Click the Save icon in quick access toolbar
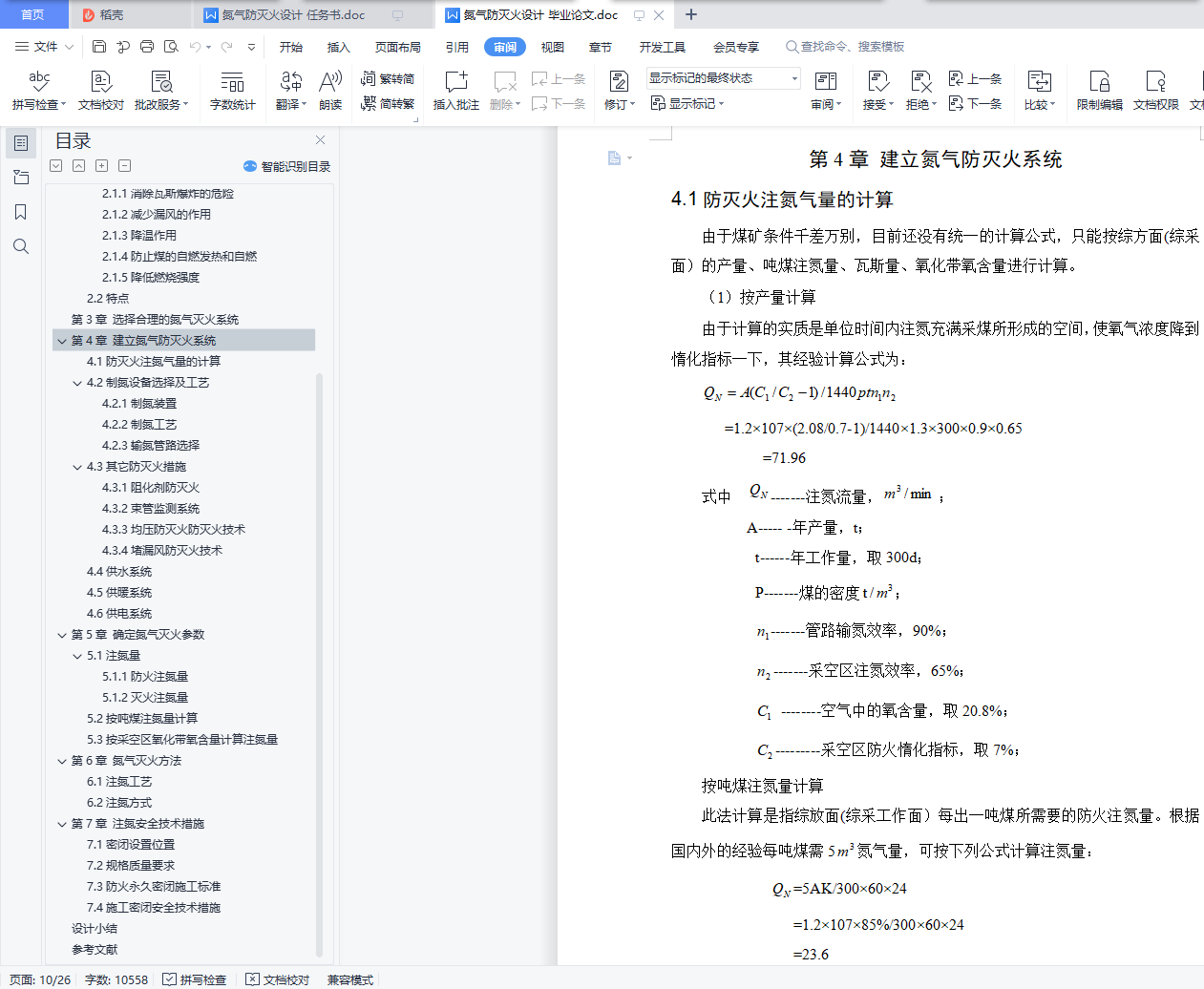The image size is (1204, 989). click(x=99, y=46)
